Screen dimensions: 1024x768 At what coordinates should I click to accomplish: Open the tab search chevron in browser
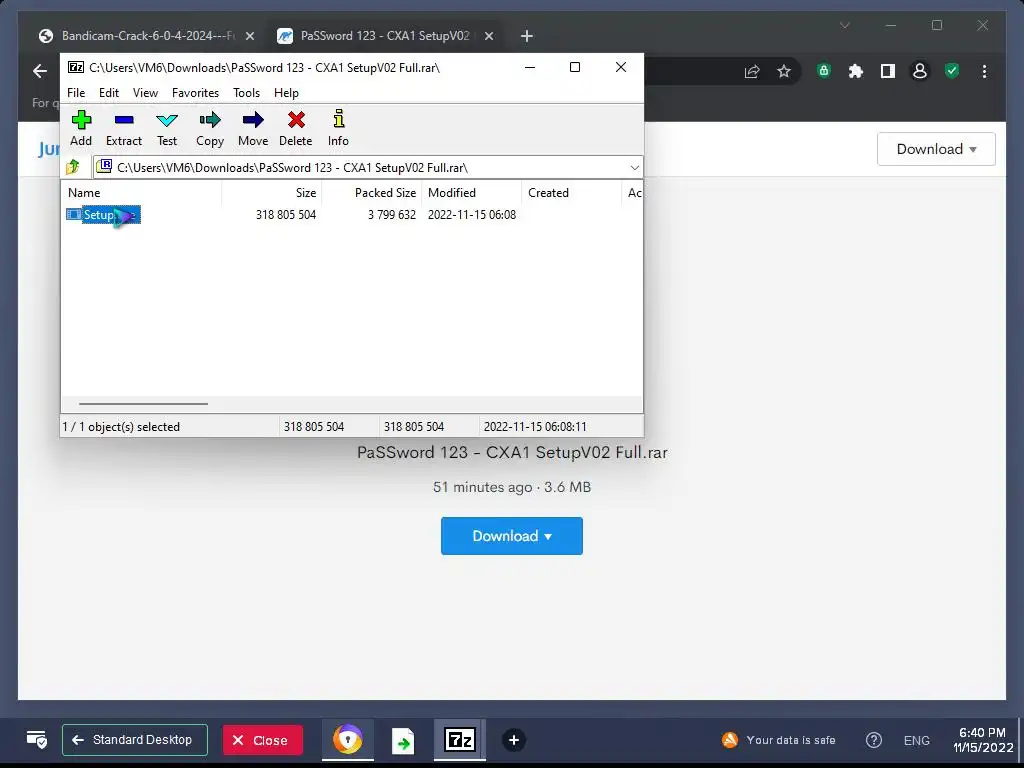point(844,25)
